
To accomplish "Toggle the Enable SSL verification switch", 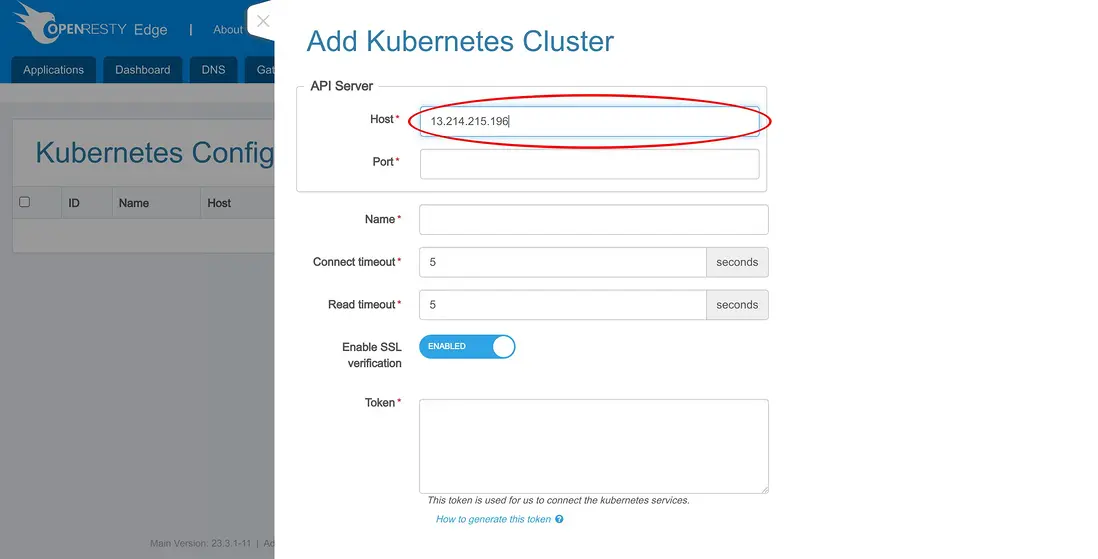I will 467,347.
